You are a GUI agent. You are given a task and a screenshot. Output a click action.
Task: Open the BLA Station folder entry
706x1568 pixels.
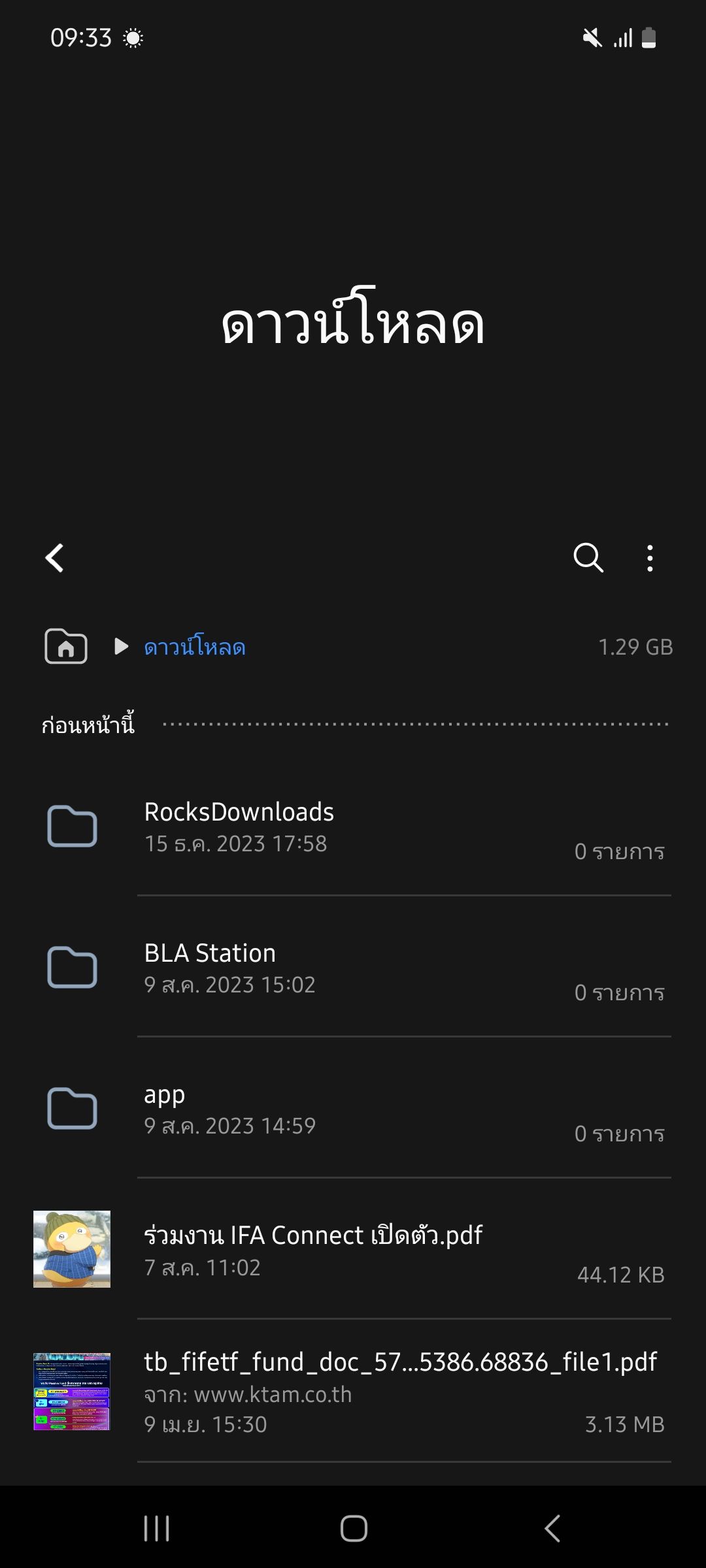click(x=210, y=953)
